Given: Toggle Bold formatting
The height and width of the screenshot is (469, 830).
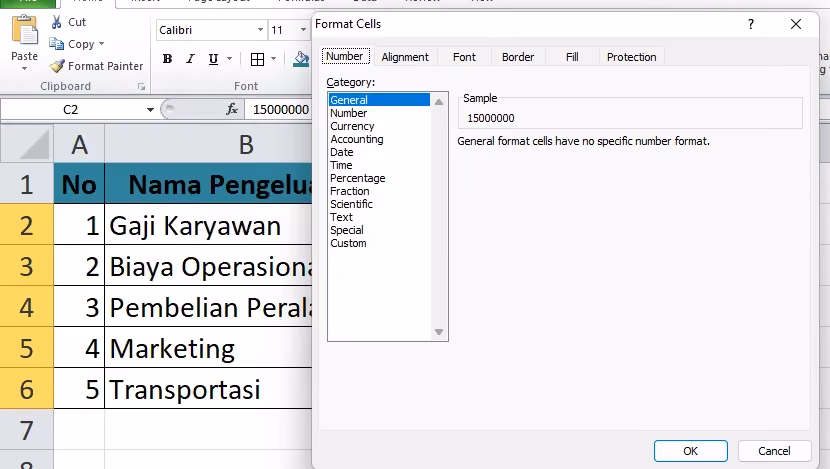Looking at the screenshot, I should 167,59.
